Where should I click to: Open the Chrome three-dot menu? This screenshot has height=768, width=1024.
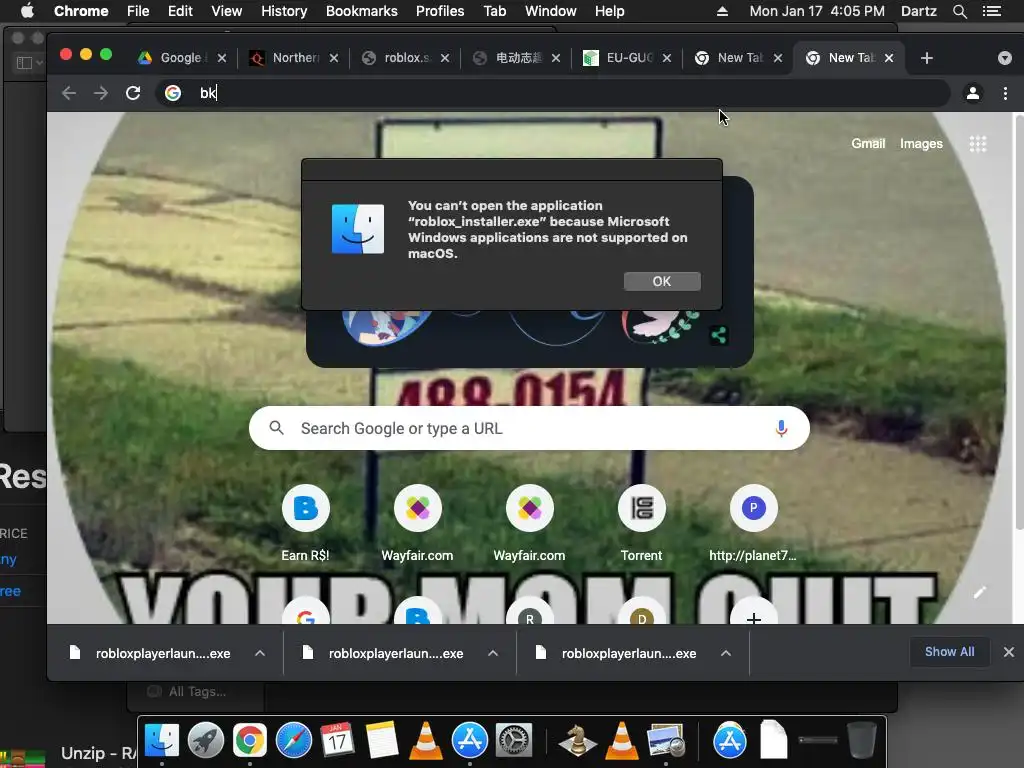[x=1005, y=93]
